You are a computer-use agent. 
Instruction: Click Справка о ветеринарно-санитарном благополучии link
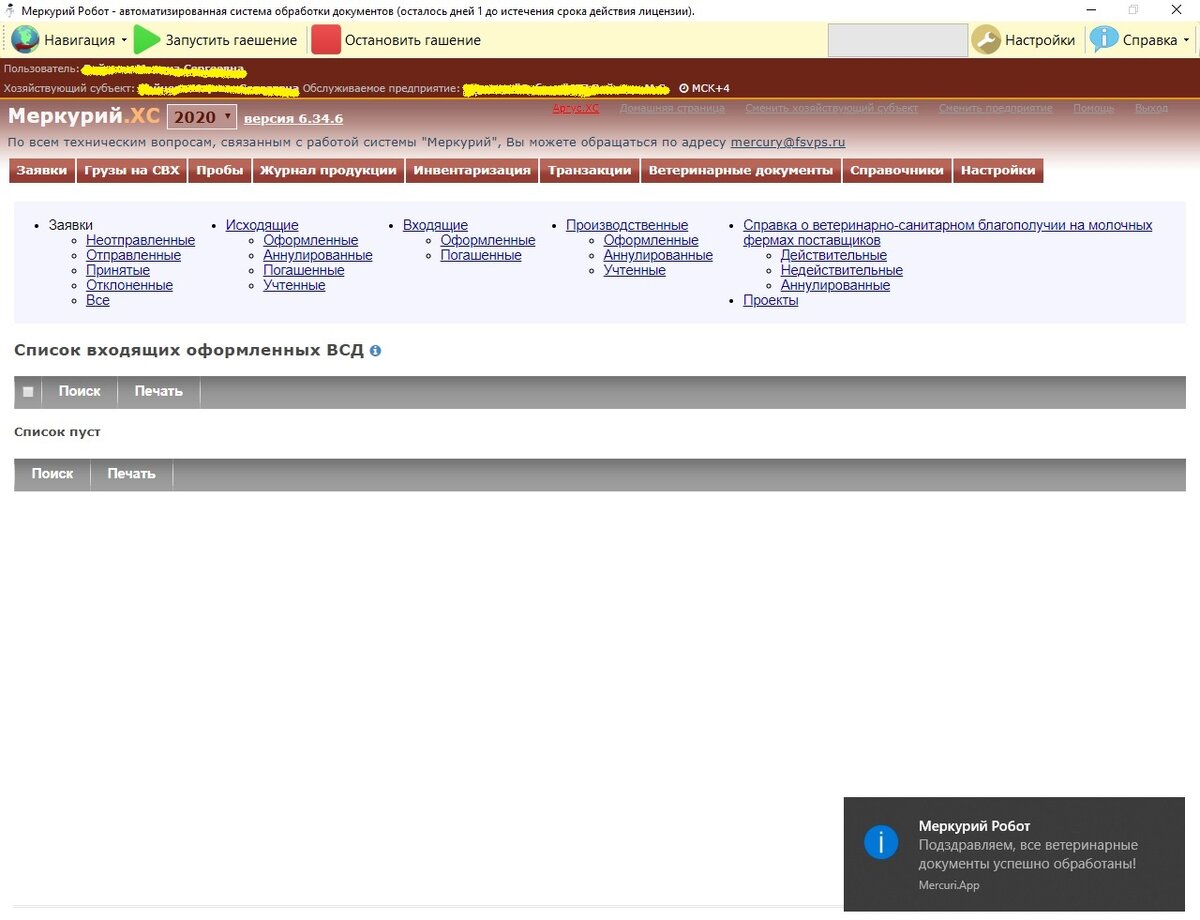pyautogui.click(x=947, y=232)
